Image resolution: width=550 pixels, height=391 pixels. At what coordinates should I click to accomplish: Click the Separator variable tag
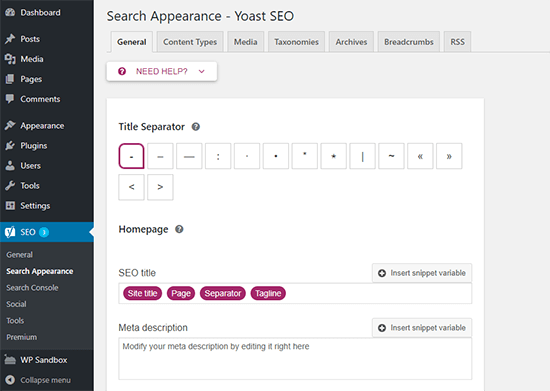tap(223, 293)
